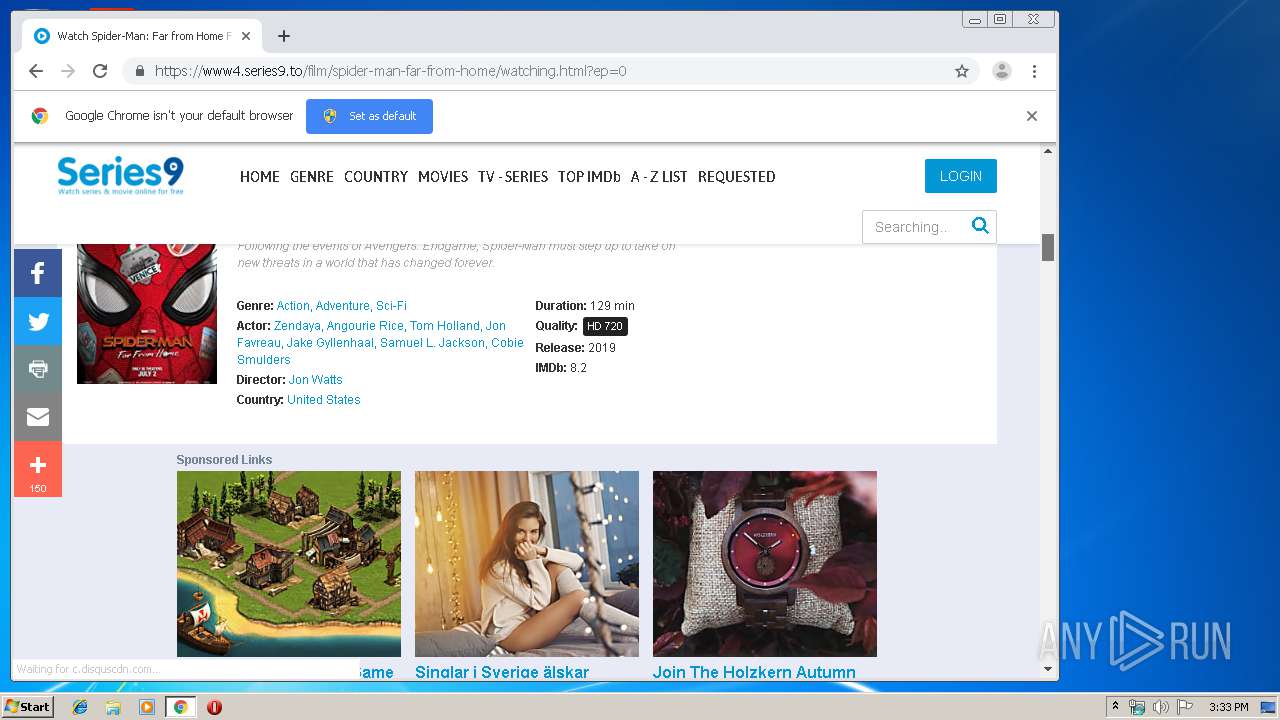1280x720 pixels.
Task: Open the Singlar i Sverige älskar link
Action: pos(502,672)
